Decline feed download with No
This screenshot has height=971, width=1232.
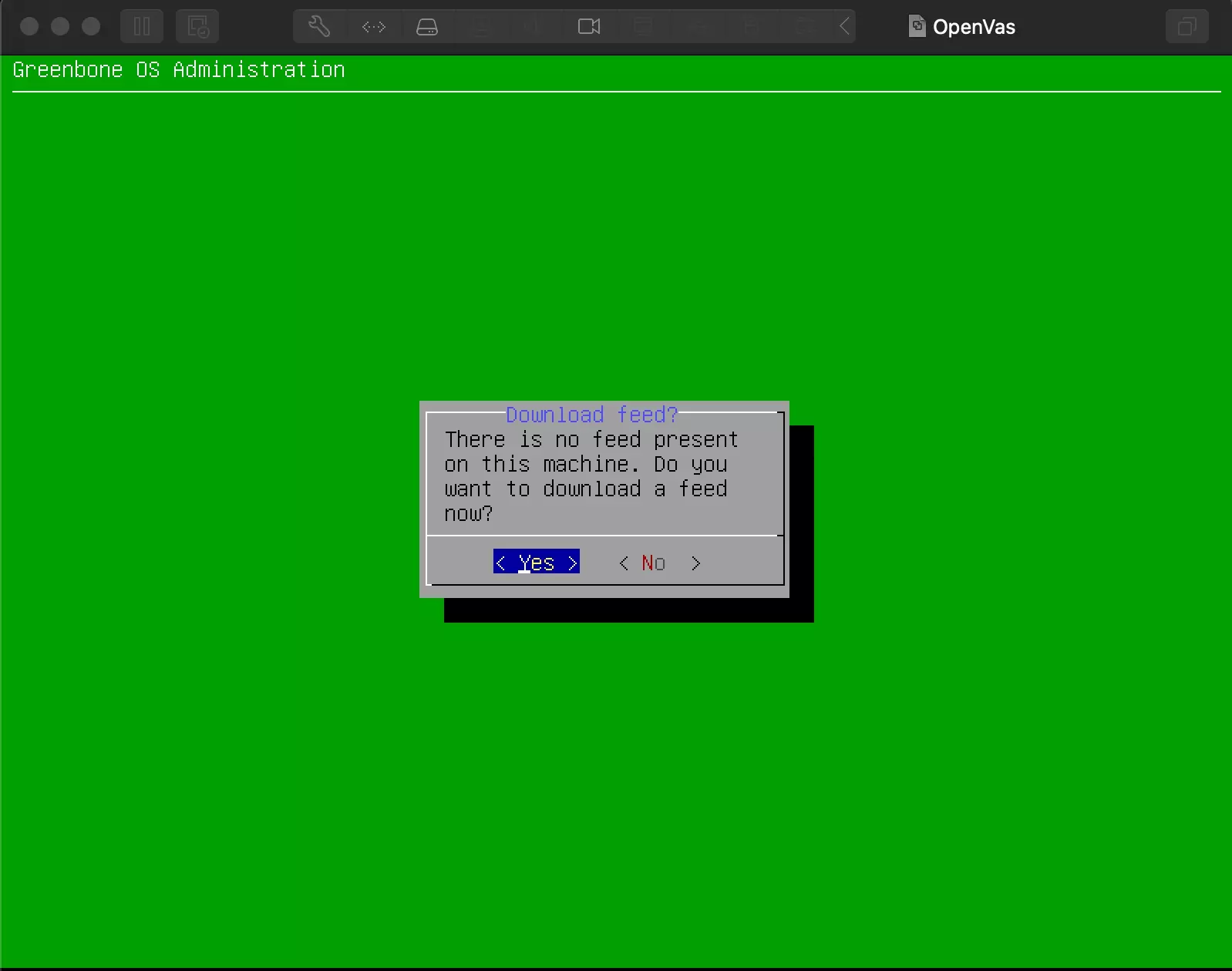(x=659, y=563)
